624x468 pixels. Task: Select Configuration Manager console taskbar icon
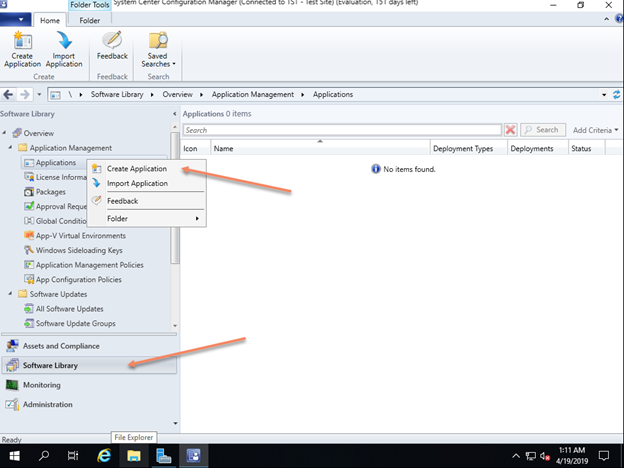[194, 456]
